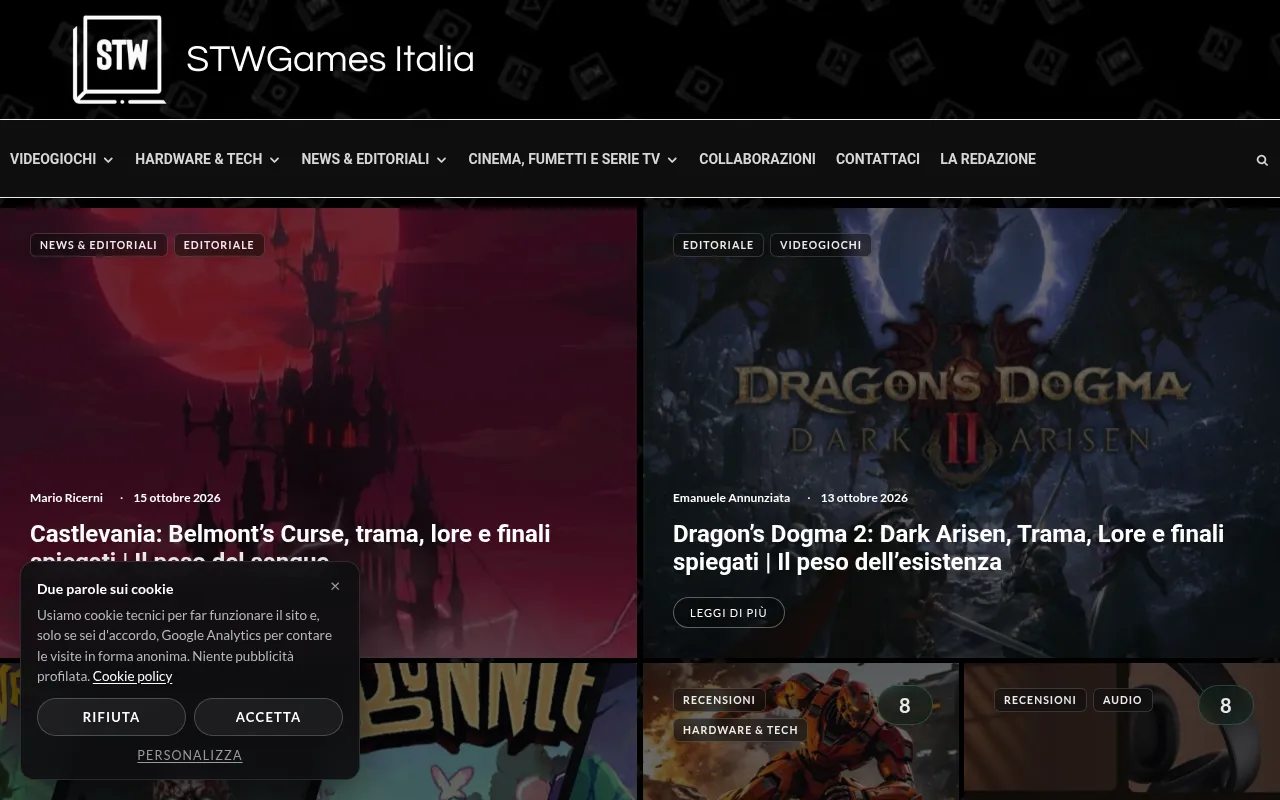This screenshot has height=800, width=1280.
Task: Select Editoriale tag on Dragon's Dogma card
Action: pyautogui.click(x=718, y=245)
